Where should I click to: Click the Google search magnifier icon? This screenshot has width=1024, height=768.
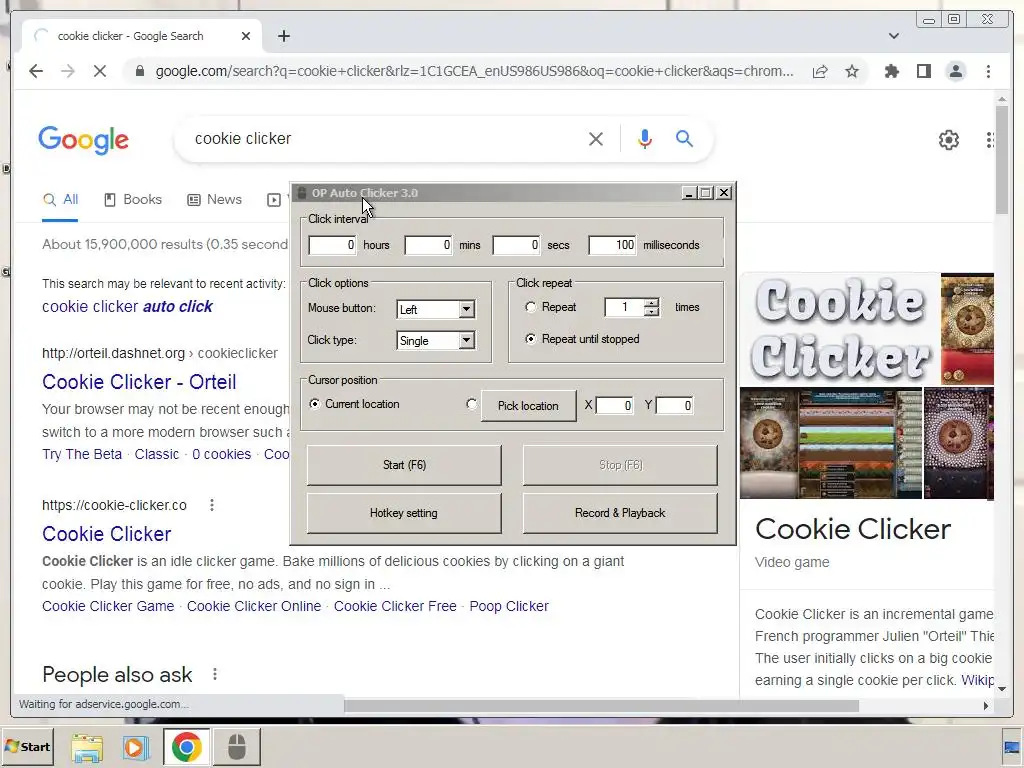tap(684, 138)
